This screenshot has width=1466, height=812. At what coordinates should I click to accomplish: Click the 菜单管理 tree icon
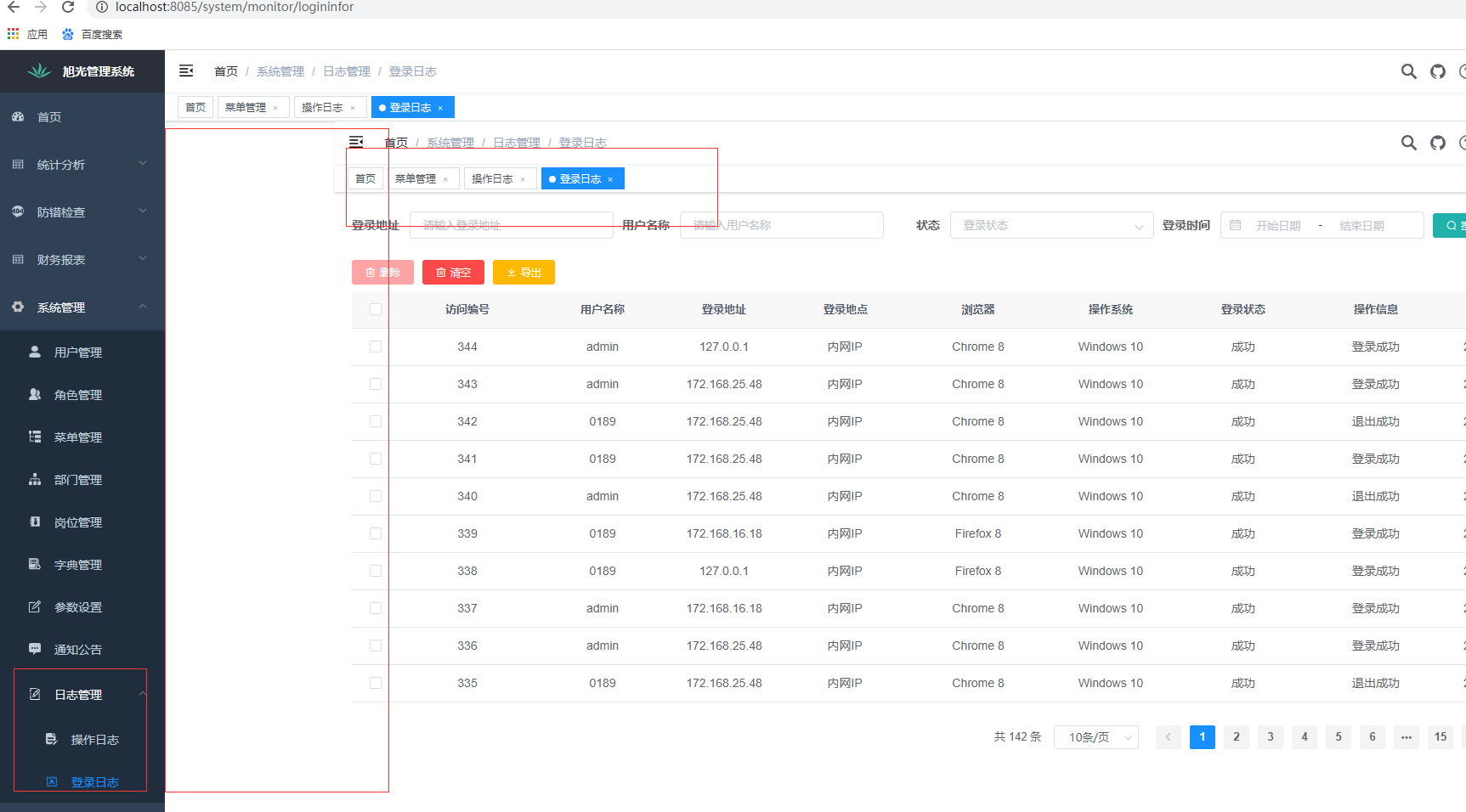click(x=35, y=437)
